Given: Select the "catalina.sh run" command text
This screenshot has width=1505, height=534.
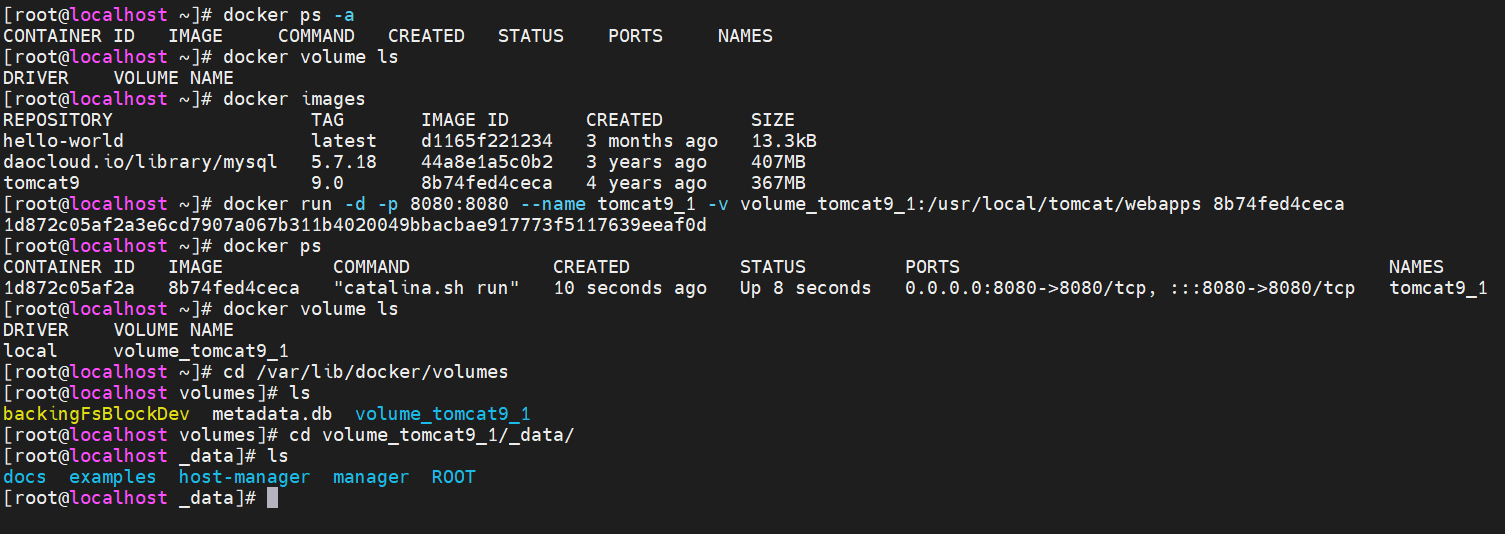Looking at the screenshot, I should (x=426, y=288).
